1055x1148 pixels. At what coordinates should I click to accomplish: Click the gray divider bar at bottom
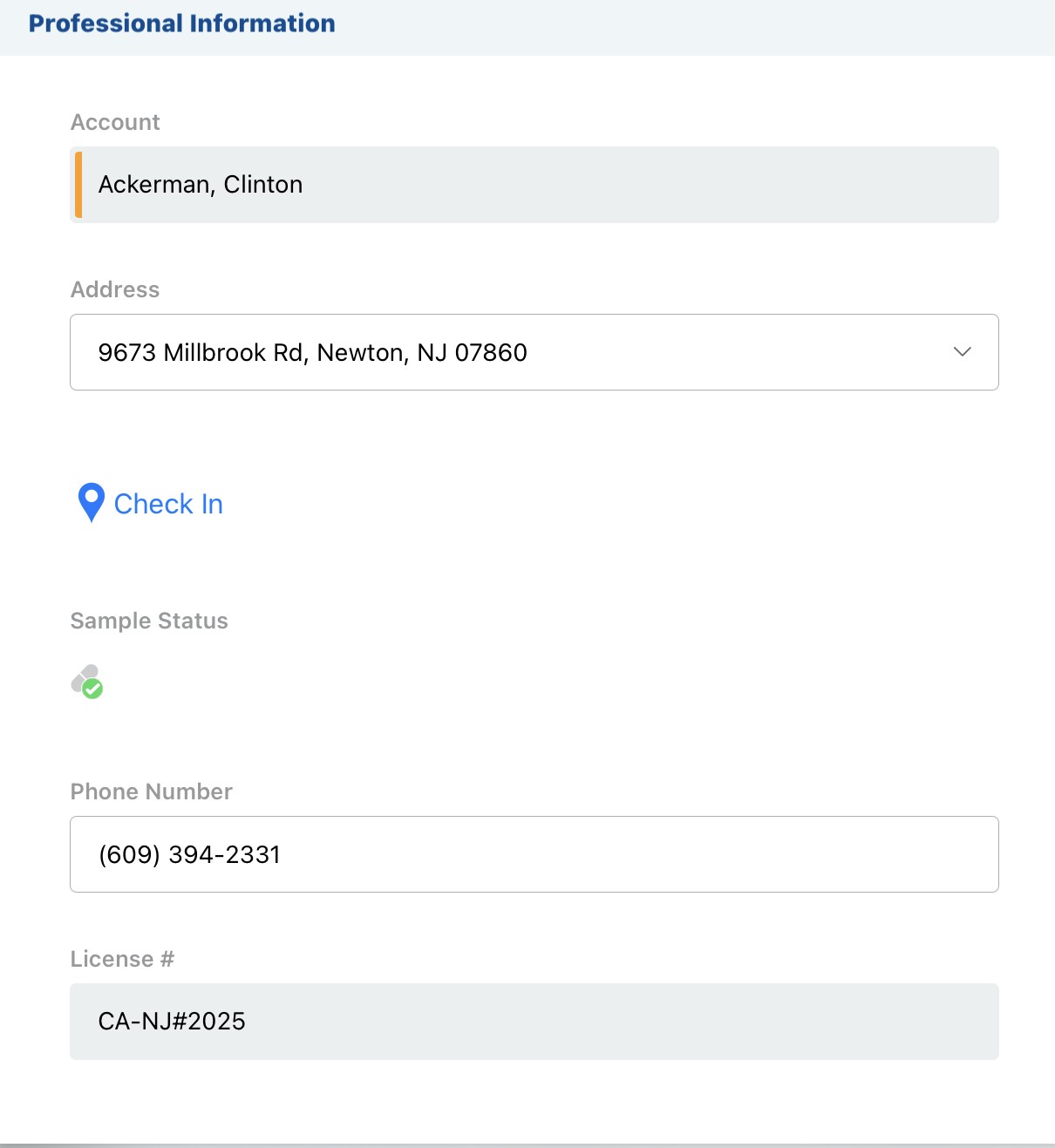pyautogui.click(x=527, y=1145)
